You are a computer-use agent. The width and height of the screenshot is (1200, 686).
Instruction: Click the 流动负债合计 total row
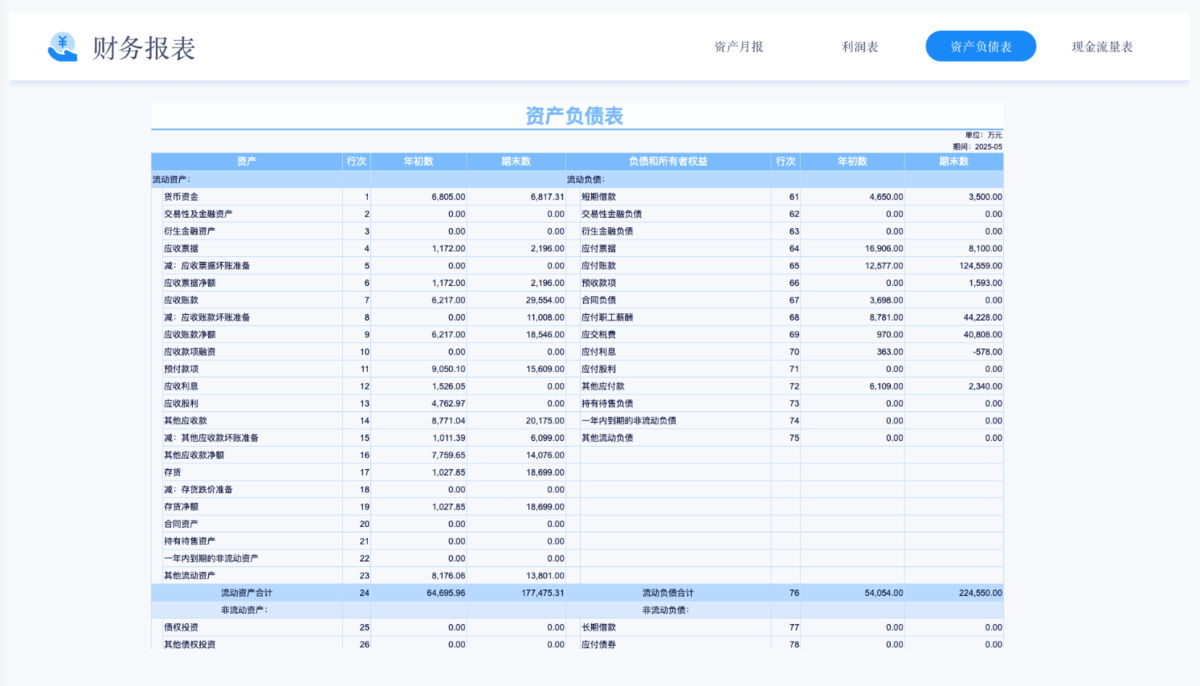click(x=667, y=592)
